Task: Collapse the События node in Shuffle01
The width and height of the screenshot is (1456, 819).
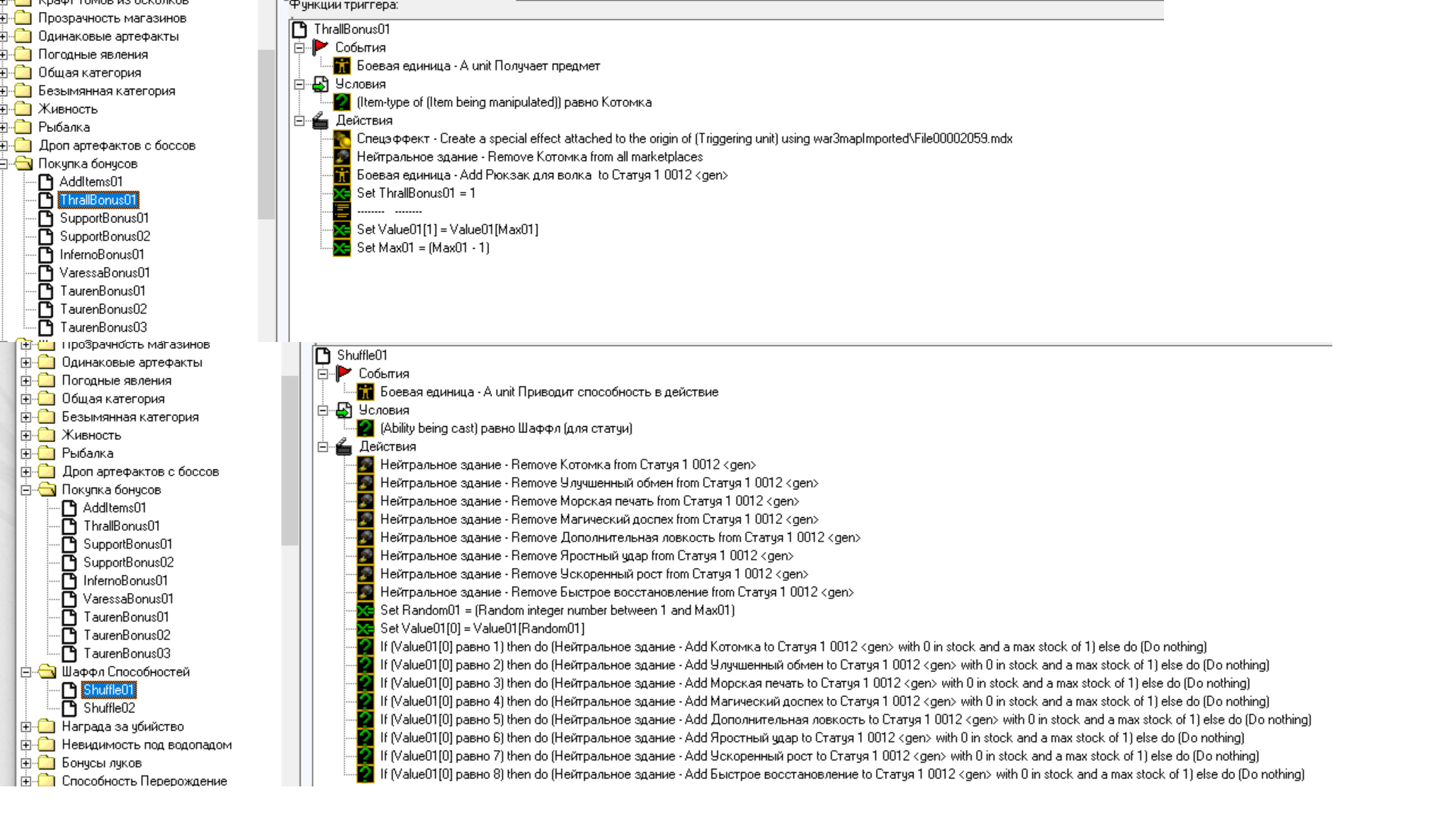Action: point(323,374)
